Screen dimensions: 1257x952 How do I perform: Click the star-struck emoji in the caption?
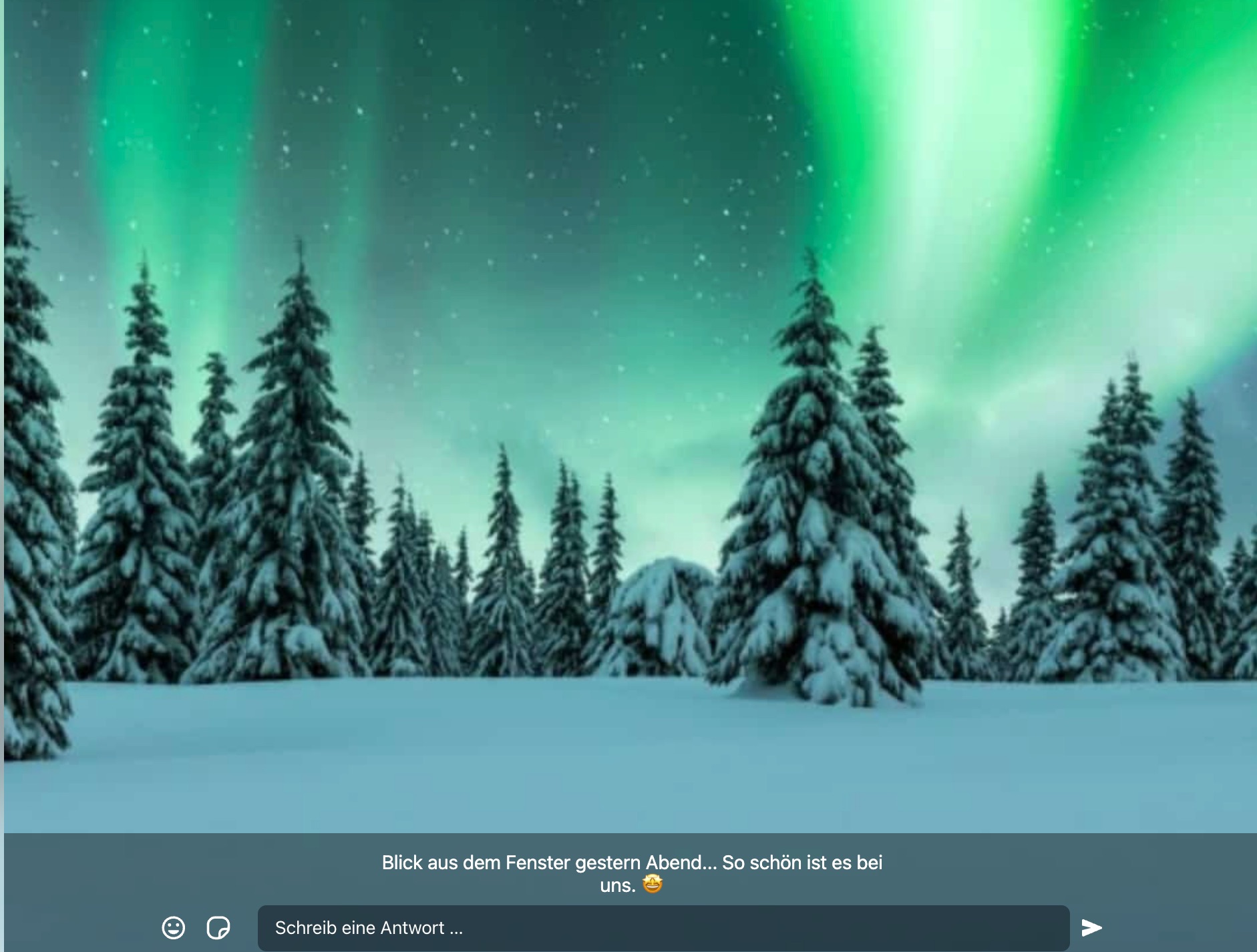click(x=653, y=885)
